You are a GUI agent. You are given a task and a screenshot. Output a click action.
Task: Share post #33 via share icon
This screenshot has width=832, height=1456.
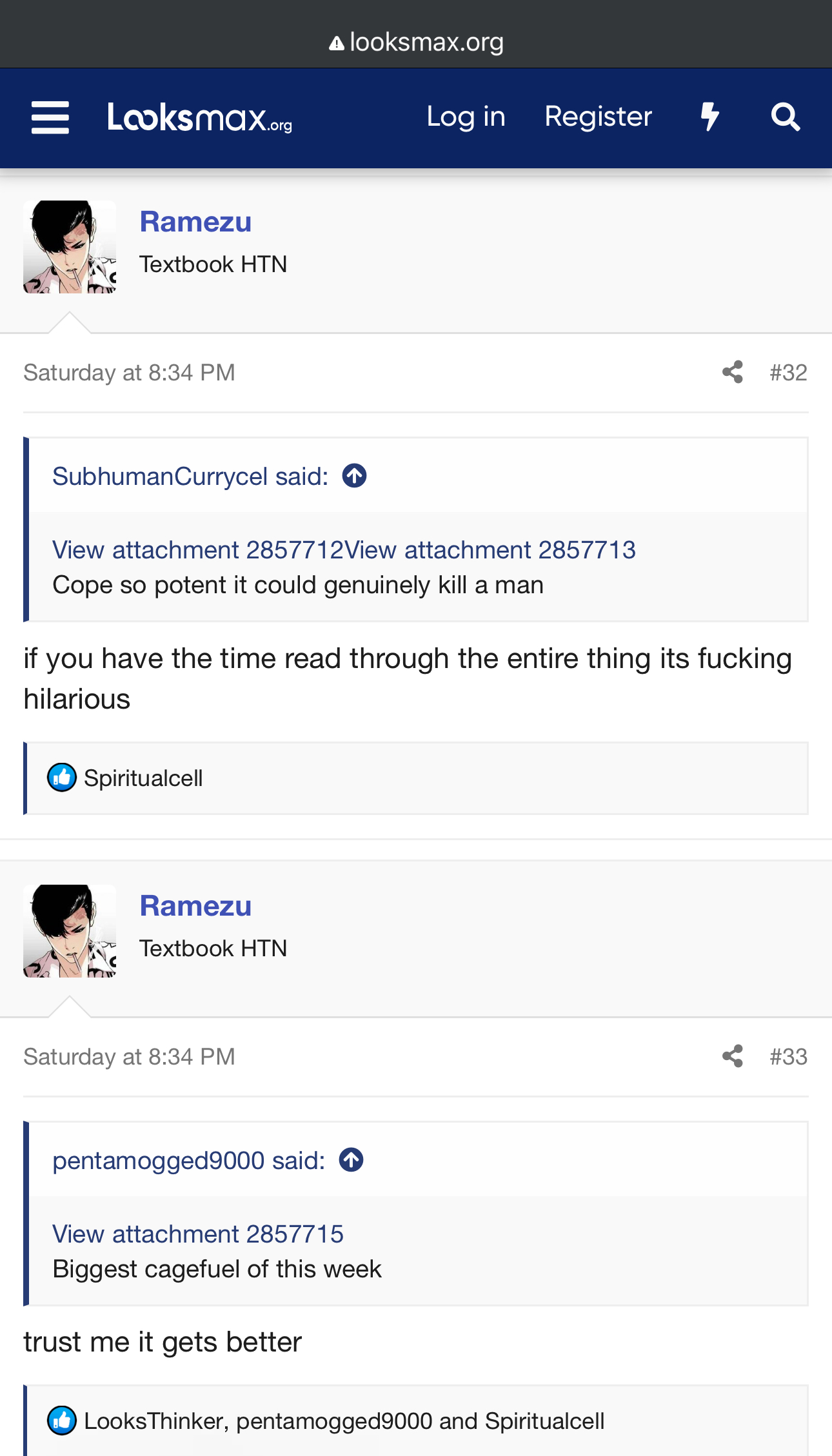(732, 1056)
